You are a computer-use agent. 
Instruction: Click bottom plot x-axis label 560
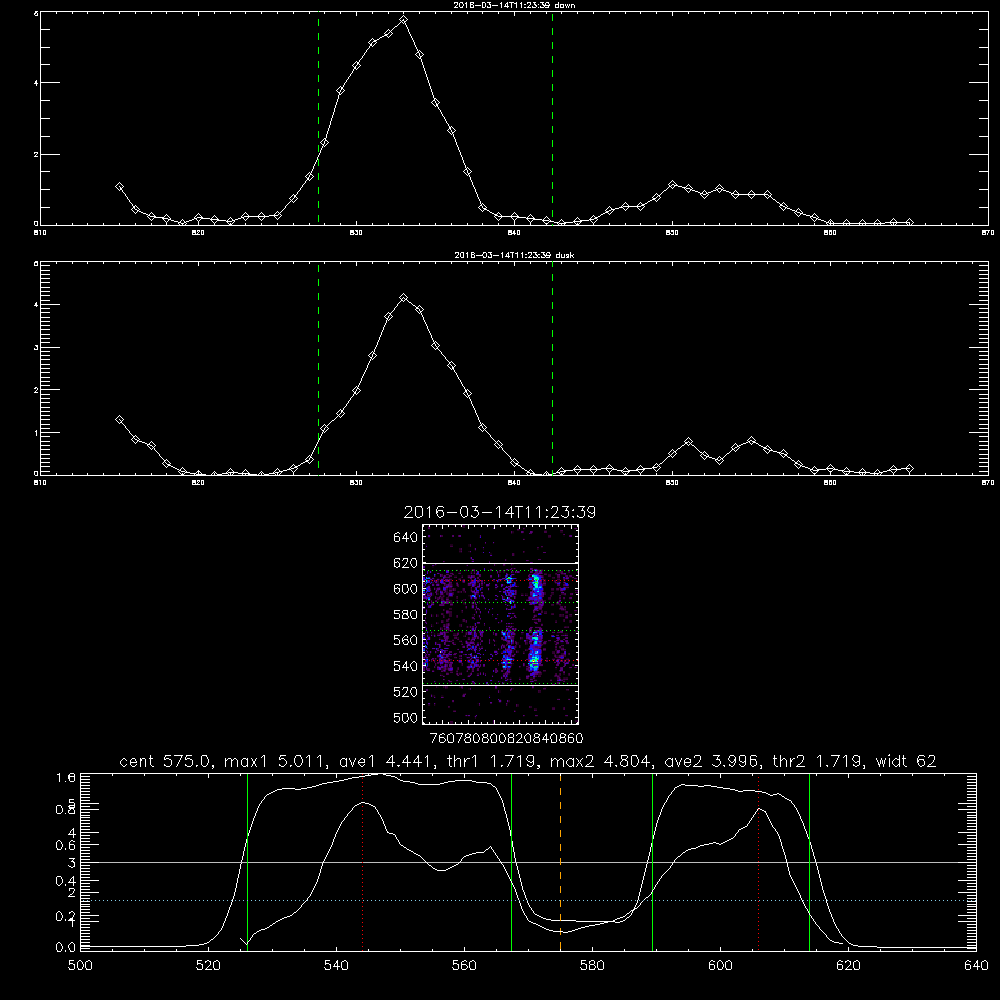pyautogui.click(x=464, y=966)
